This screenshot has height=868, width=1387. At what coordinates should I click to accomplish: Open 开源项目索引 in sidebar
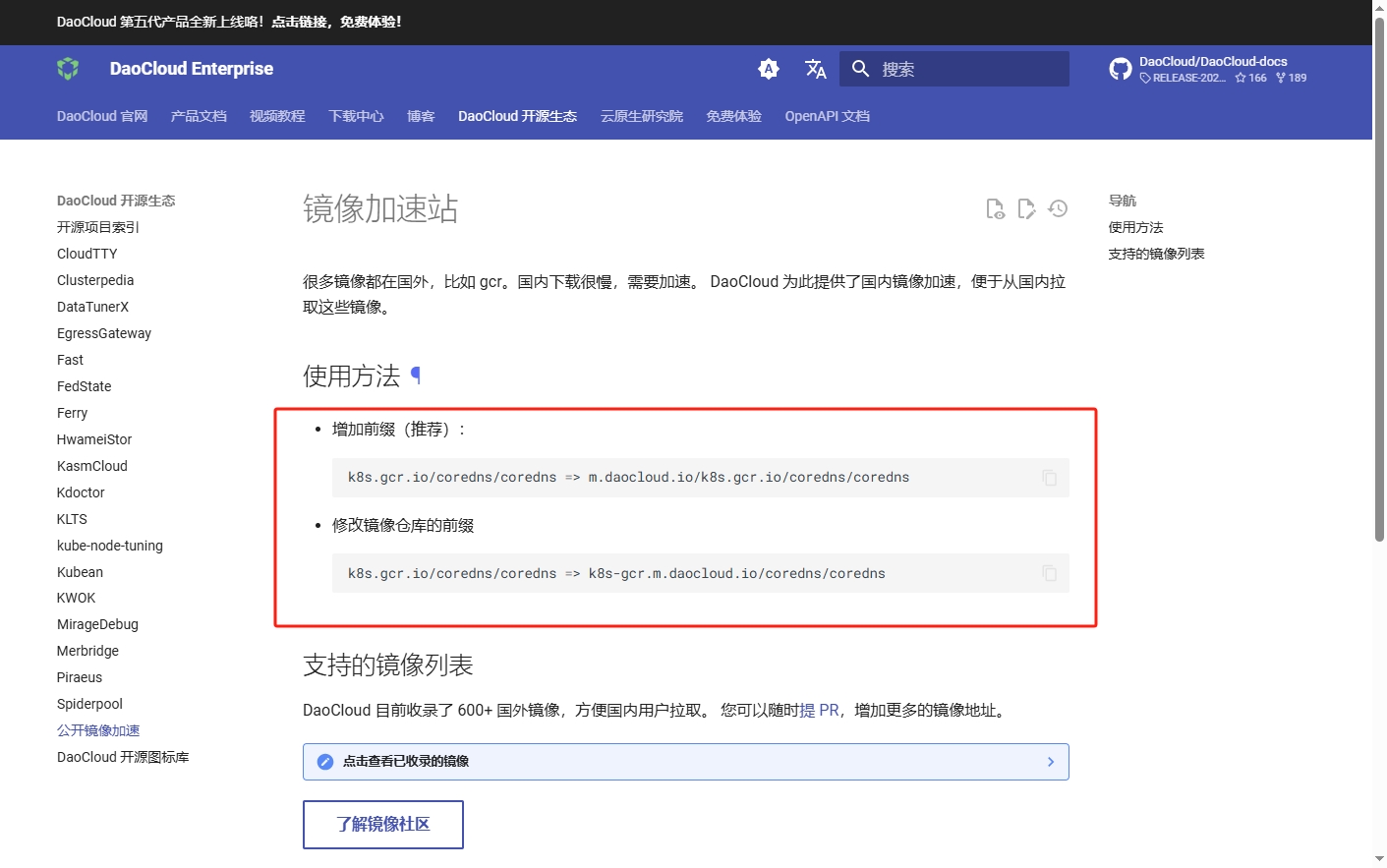pos(98,227)
